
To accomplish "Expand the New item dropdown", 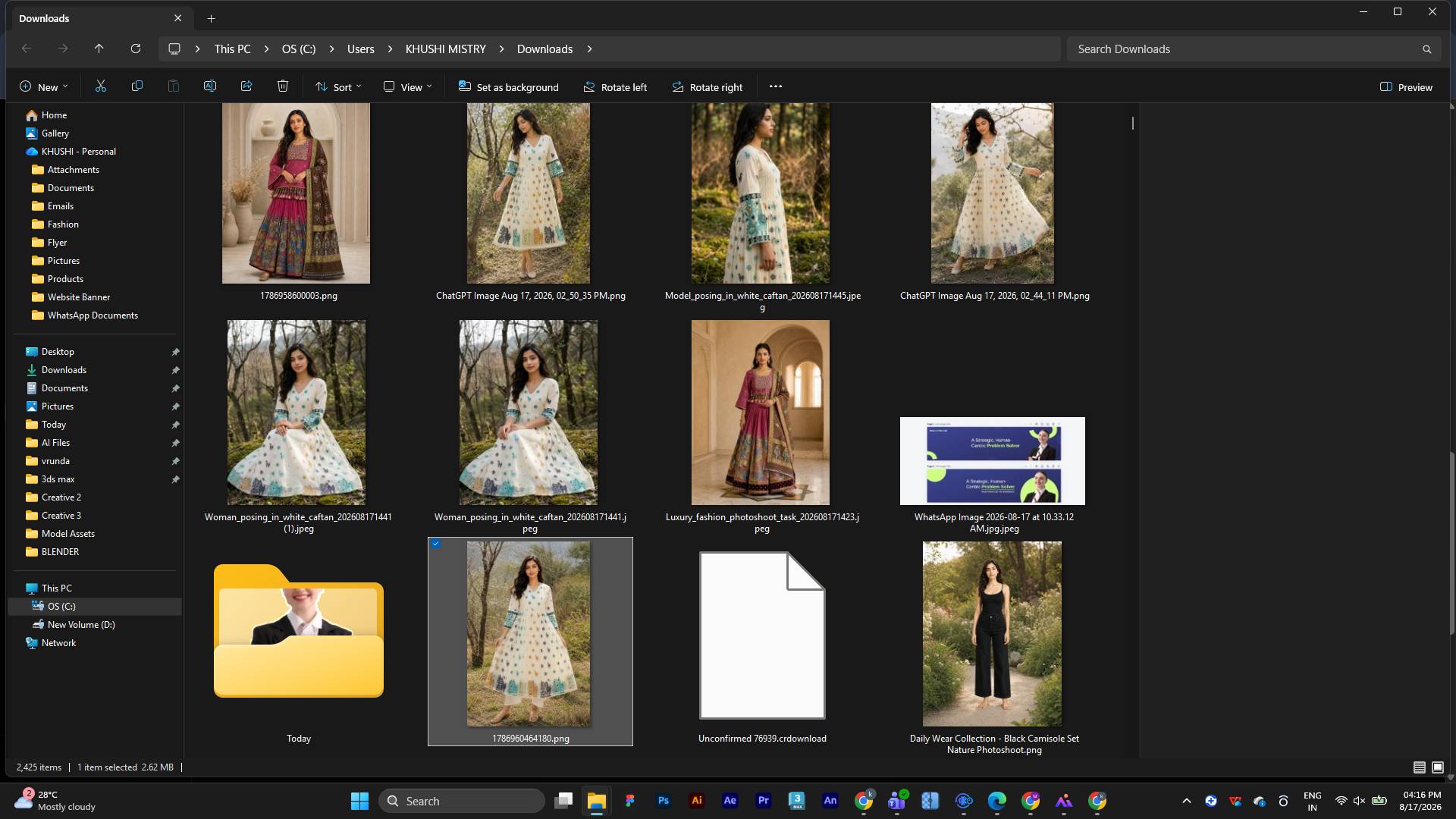I will point(43,87).
